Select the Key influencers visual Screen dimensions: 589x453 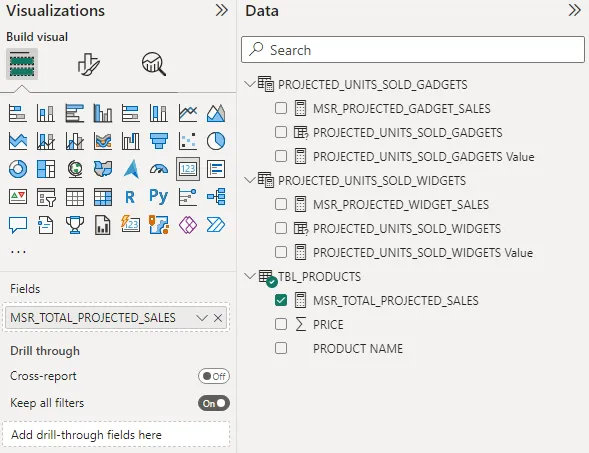pos(188,197)
